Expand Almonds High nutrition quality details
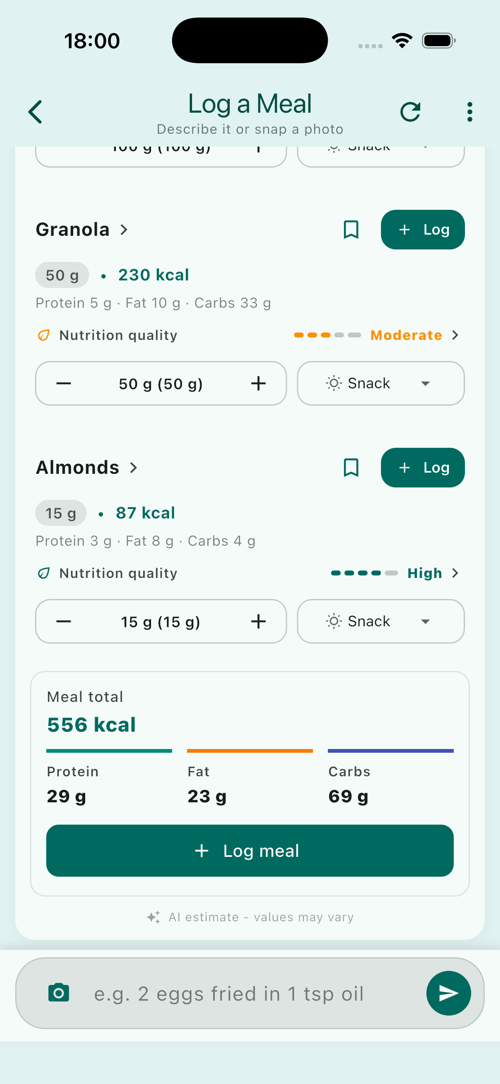This screenshot has width=500, height=1084. (395, 573)
